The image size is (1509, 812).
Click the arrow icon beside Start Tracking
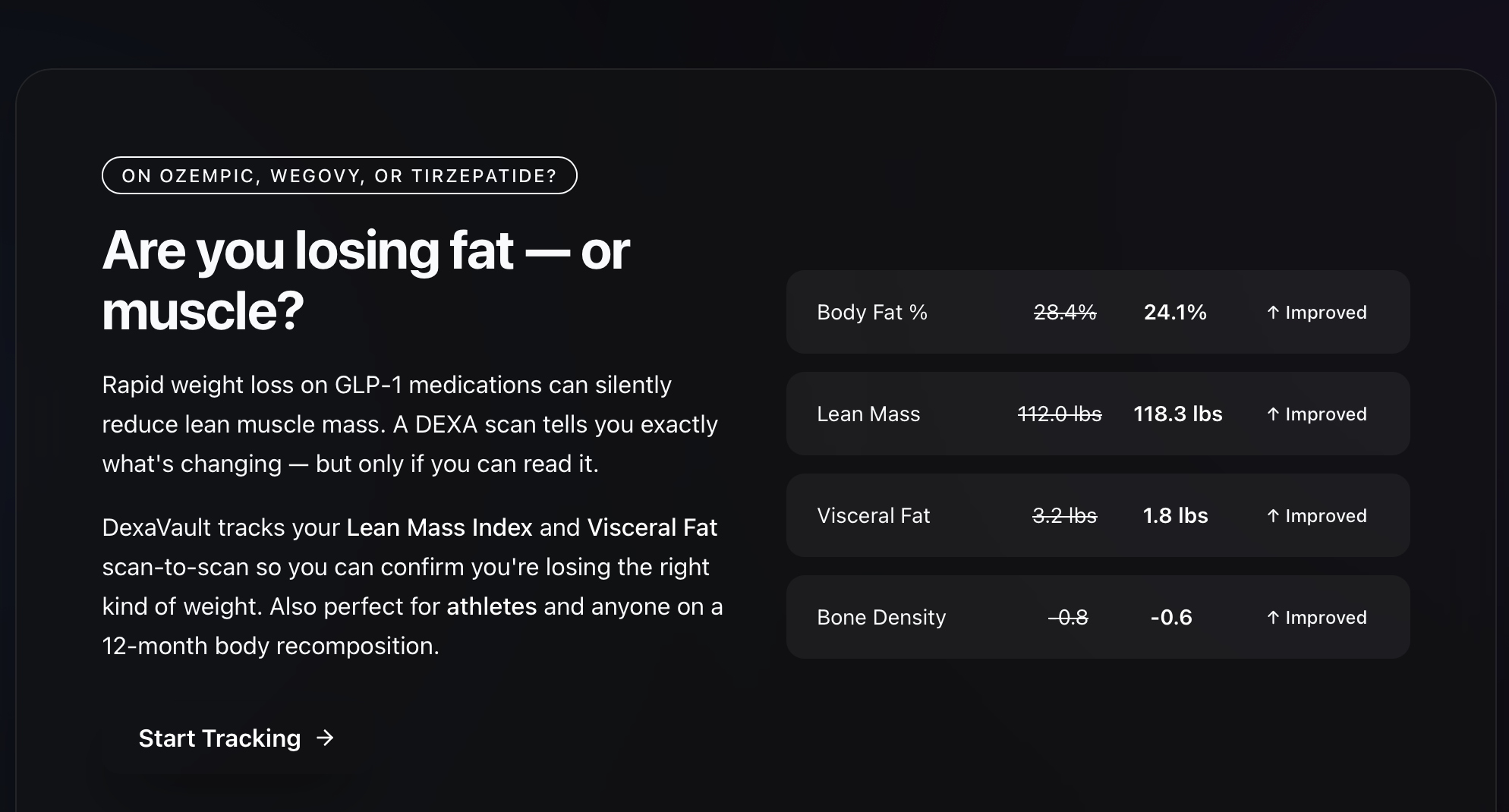(x=325, y=738)
